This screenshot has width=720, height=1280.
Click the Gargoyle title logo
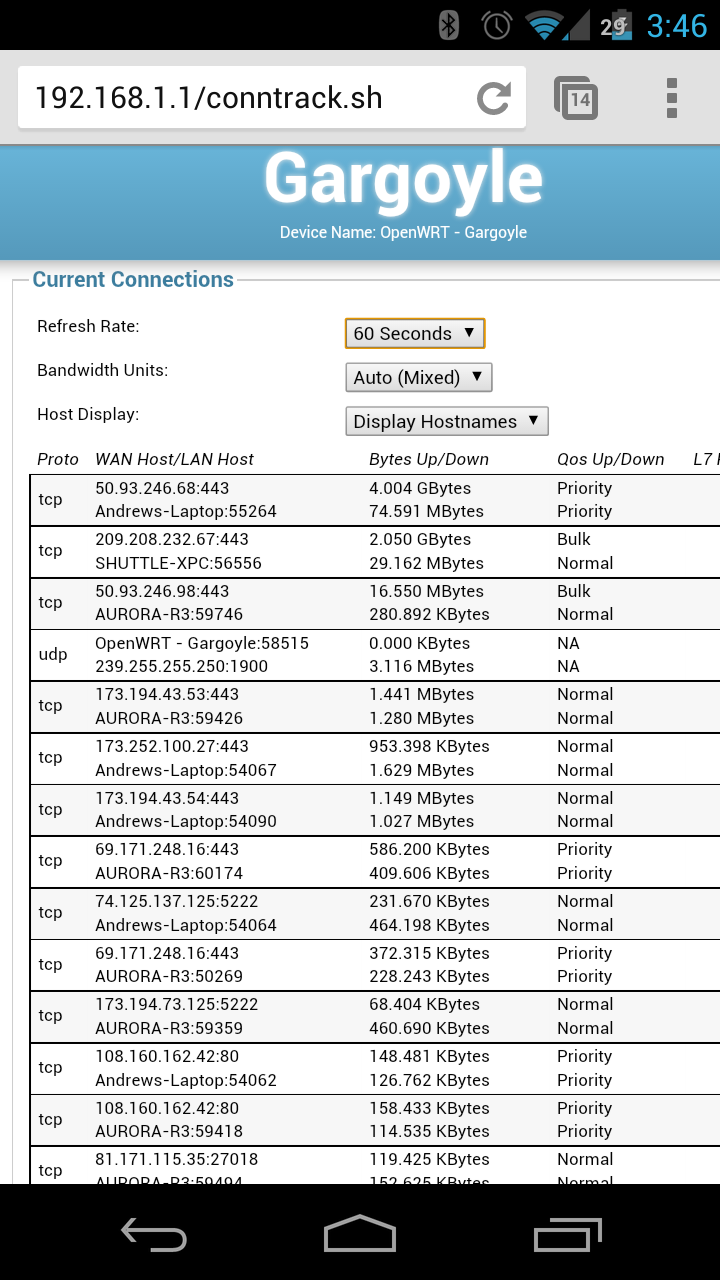tap(403, 181)
